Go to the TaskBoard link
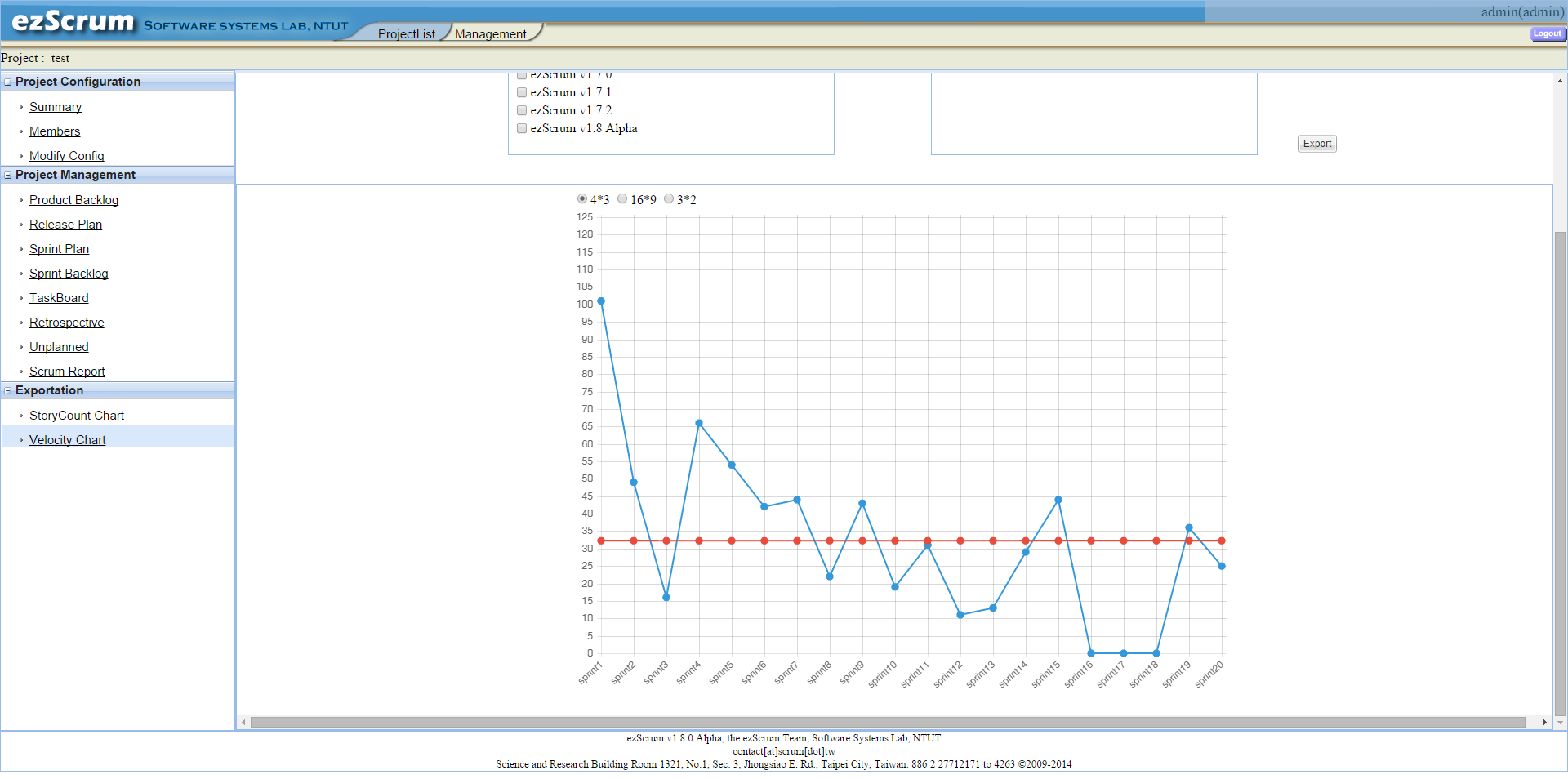 click(59, 298)
